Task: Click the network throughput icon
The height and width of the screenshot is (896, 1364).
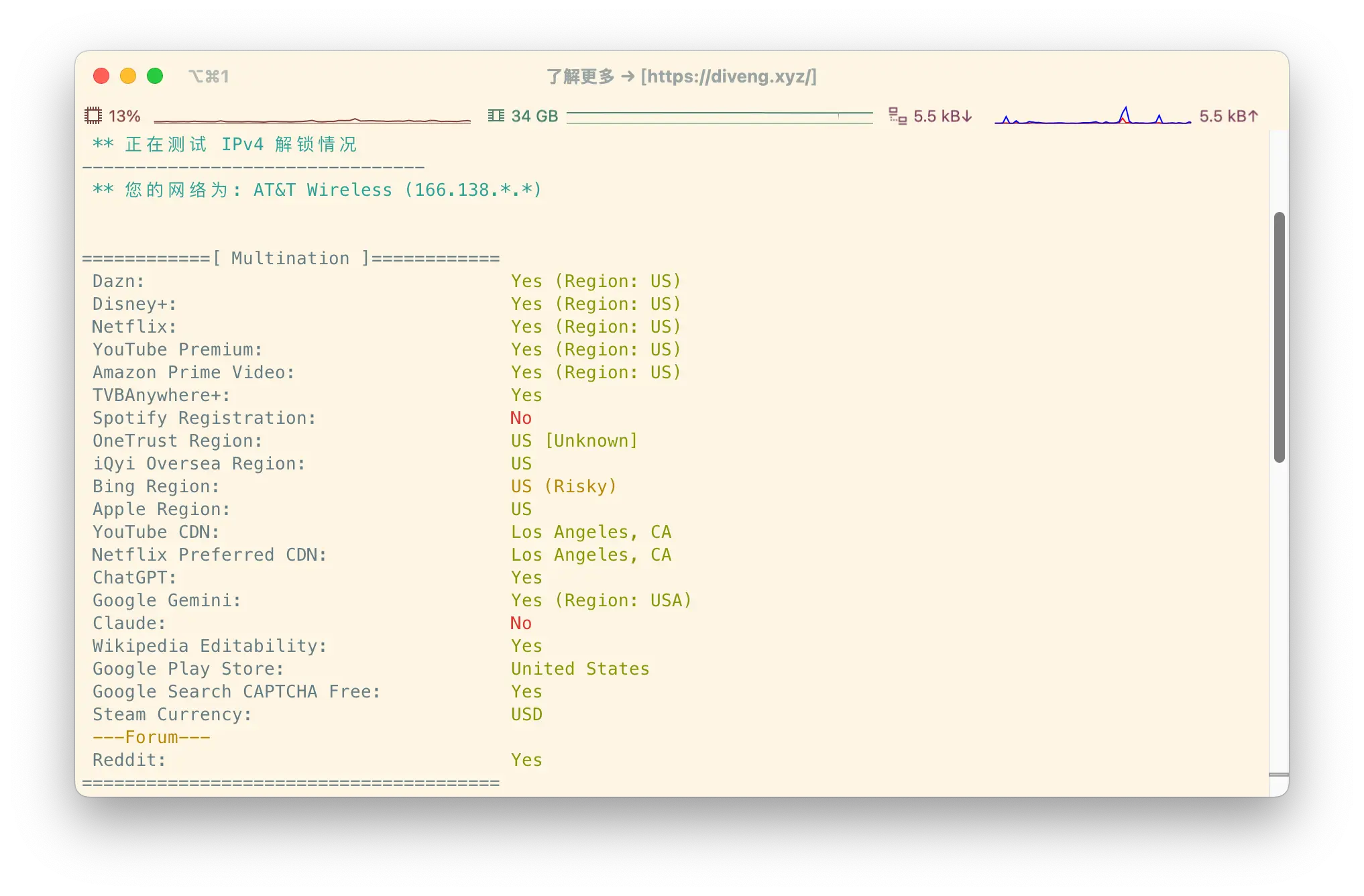Action: pyautogui.click(x=897, y=116)
